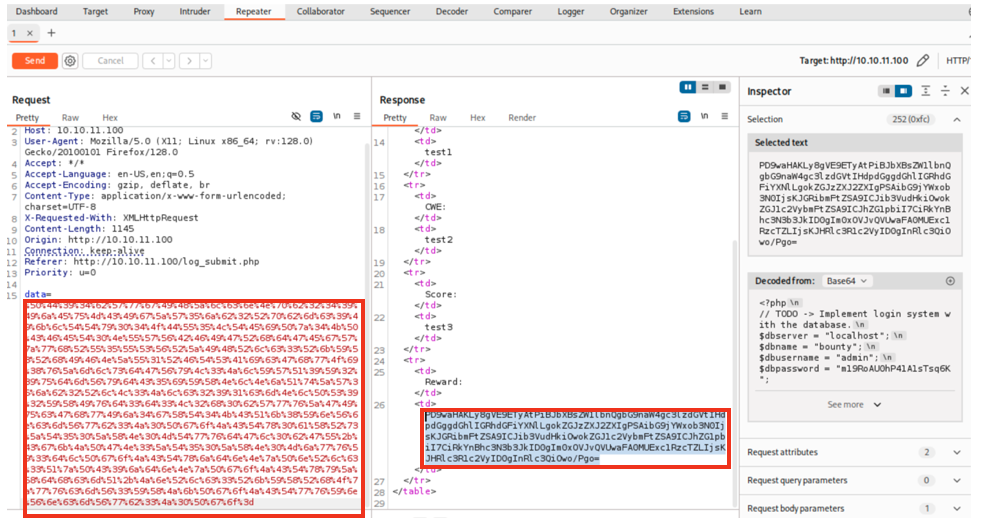This screenshot has height=529, width=983.
Task: Expand Request query parameters section
Action: 957,480
